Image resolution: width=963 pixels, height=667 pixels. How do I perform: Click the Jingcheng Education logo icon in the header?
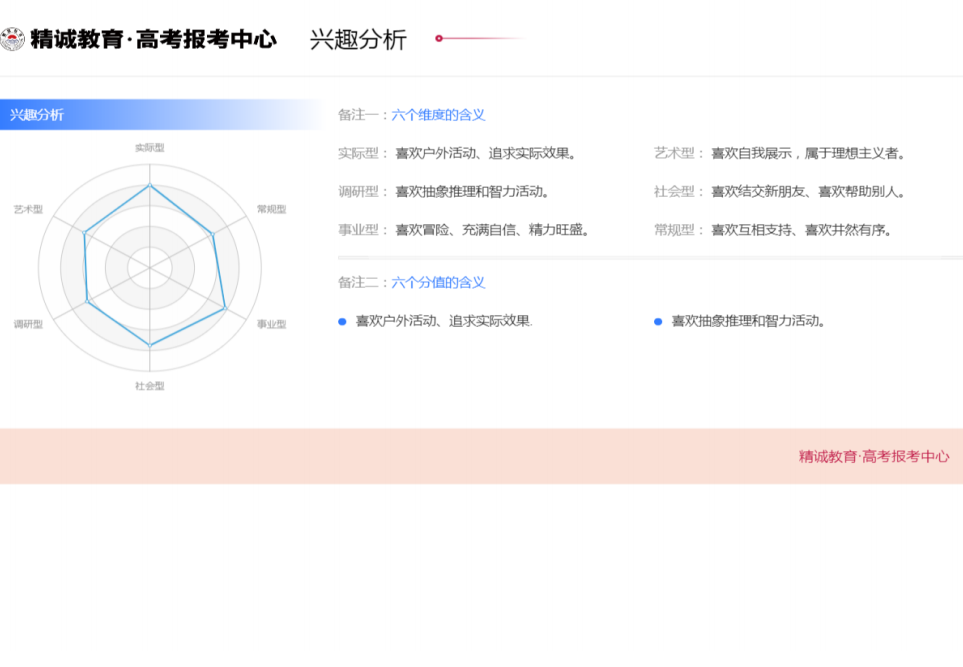pyautogui.click(x=12, y=40)
